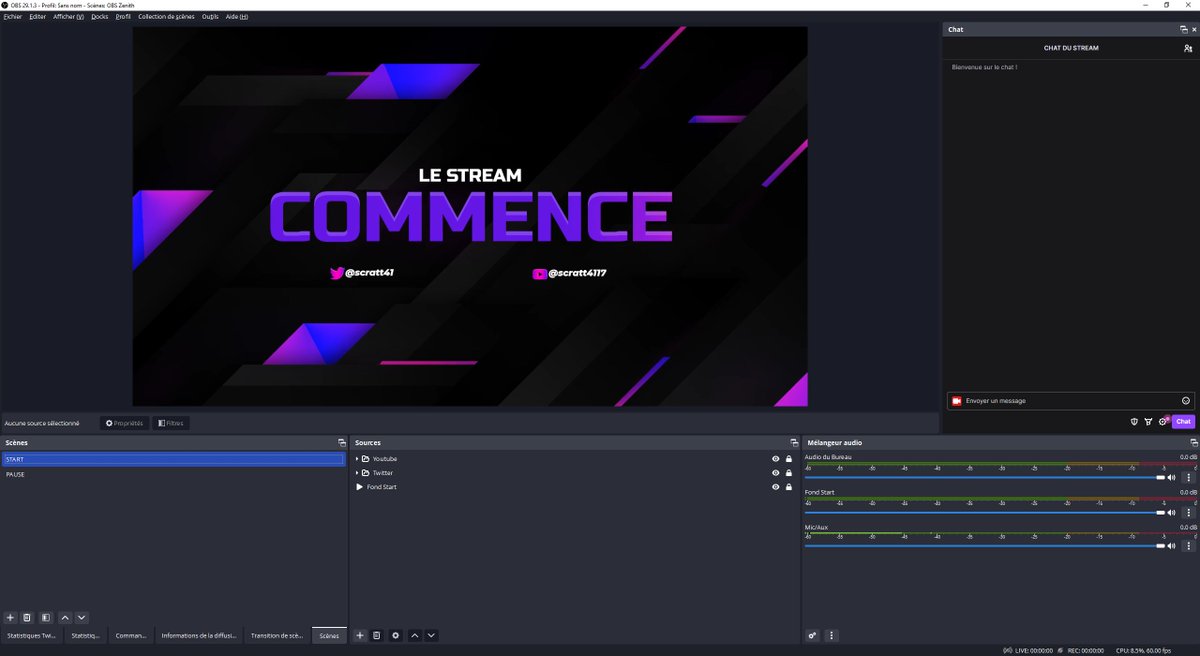Open the Aide menu

tap(237, 17)
